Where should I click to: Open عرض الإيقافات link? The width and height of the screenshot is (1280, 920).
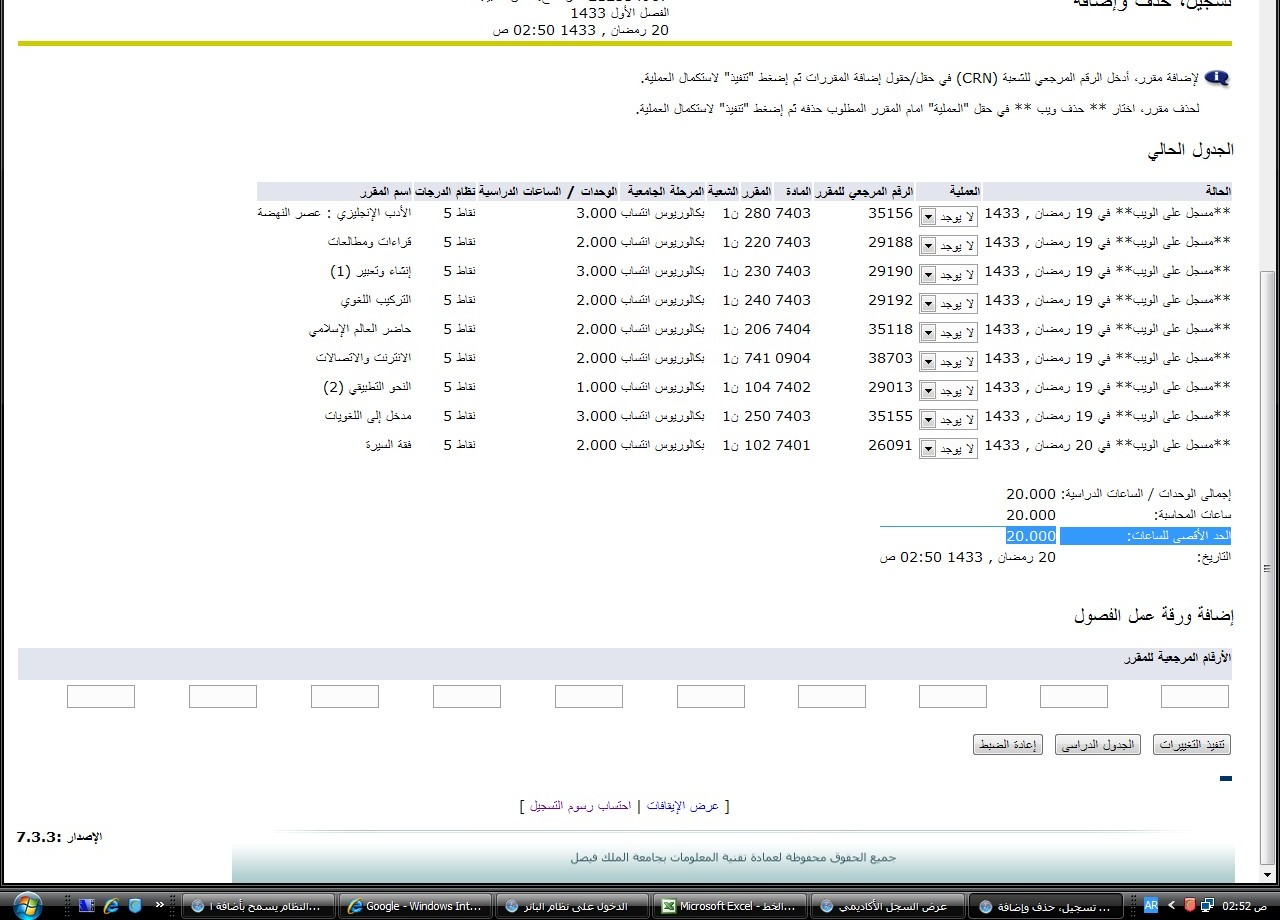pyautogui.click(x=683, y=806)
